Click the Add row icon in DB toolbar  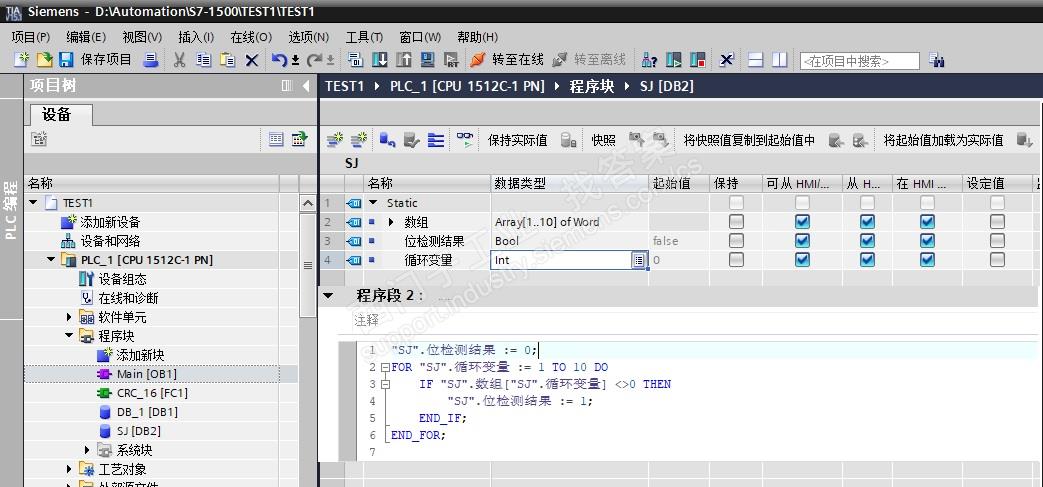[359, 140]
